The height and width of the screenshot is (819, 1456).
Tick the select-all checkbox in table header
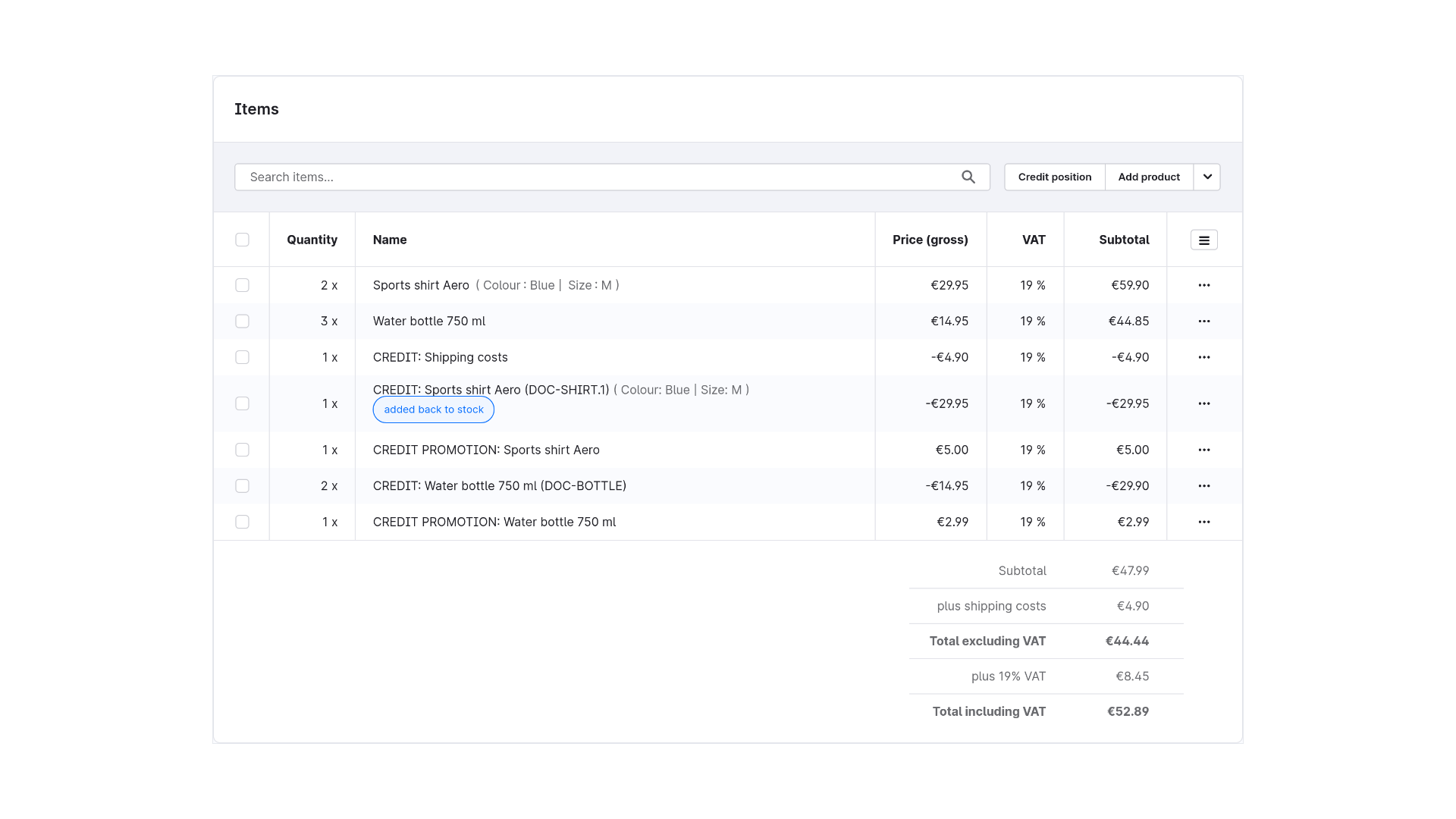pos(242,240)
